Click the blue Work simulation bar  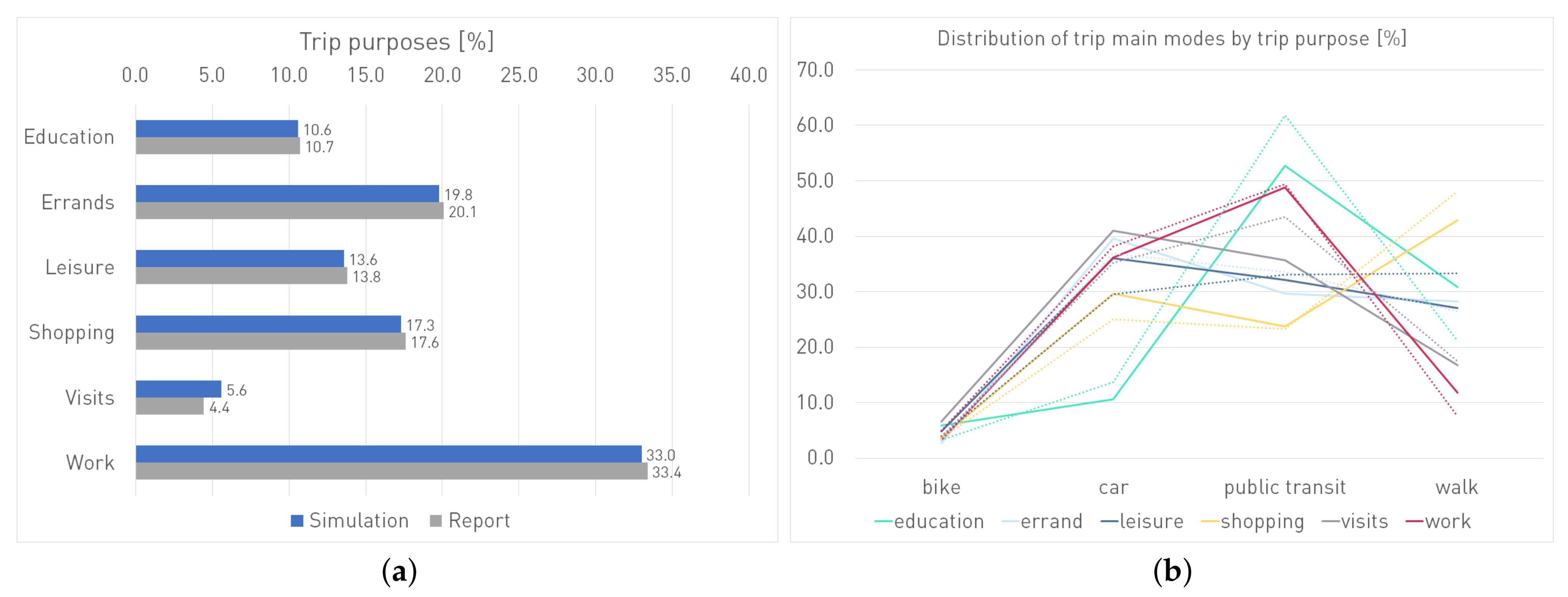point(388,454)
